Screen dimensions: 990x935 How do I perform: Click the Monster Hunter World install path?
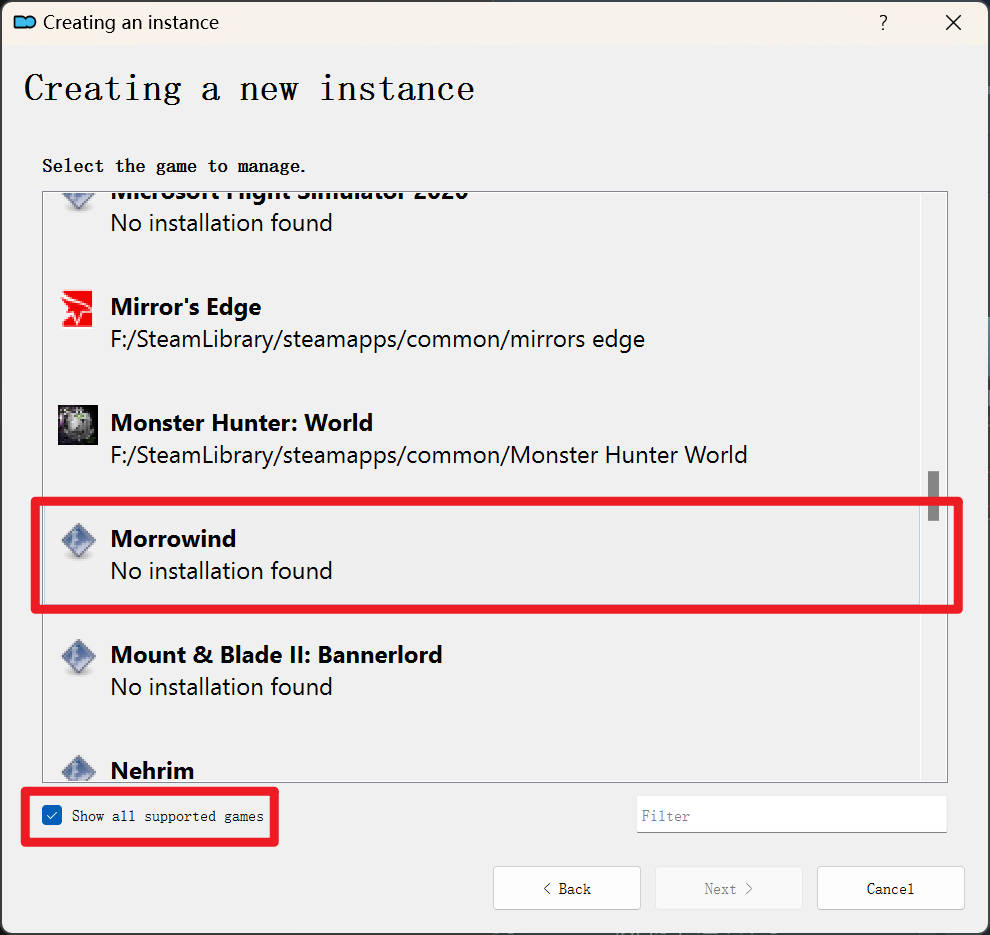point(429,455)
